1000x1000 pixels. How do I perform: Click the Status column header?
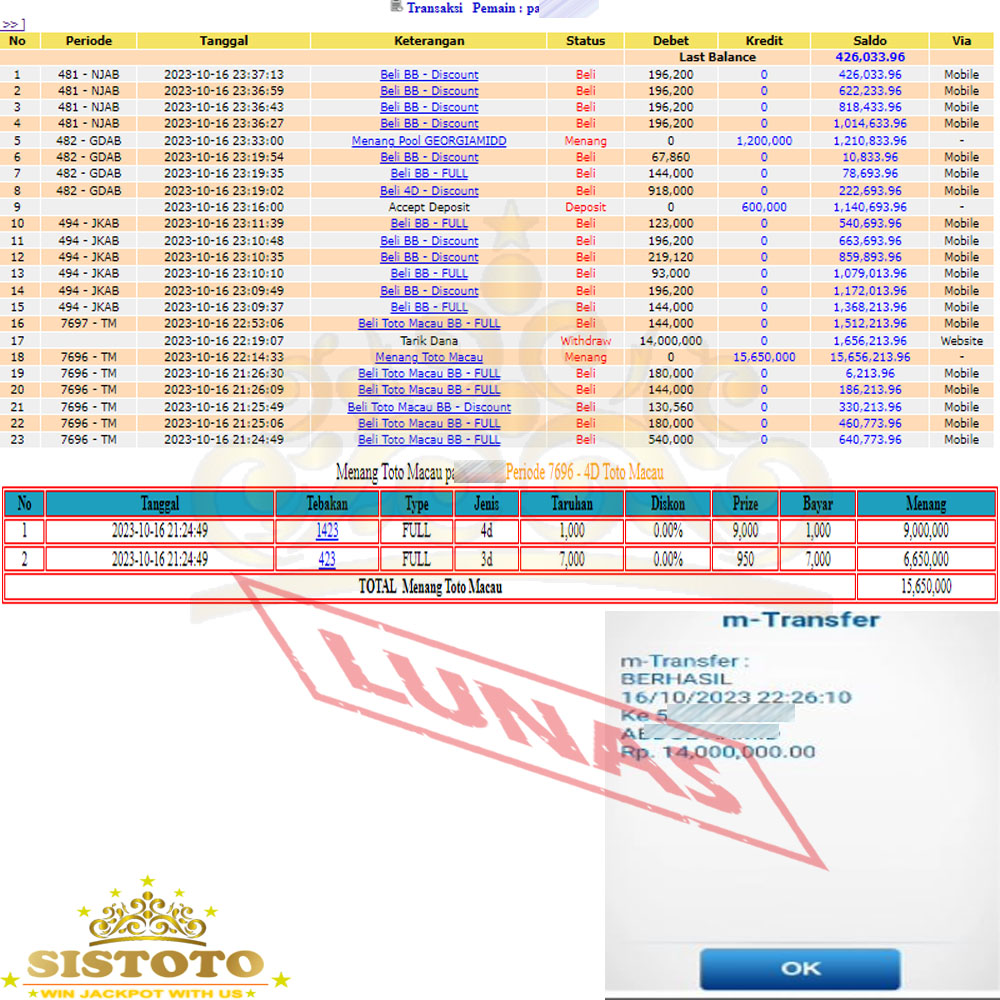coord(585,41)
